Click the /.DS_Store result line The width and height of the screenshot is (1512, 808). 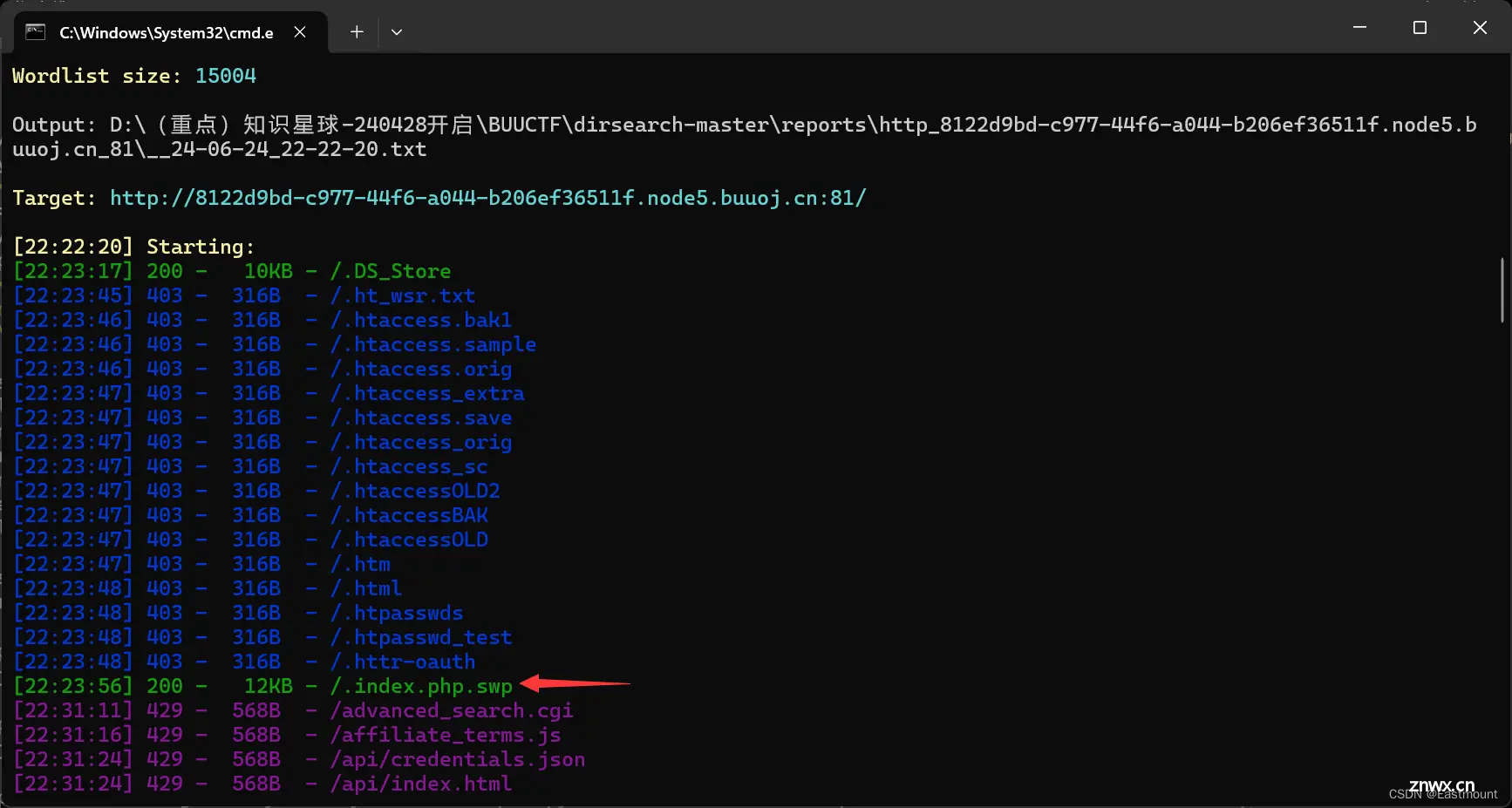click(232, 271)
